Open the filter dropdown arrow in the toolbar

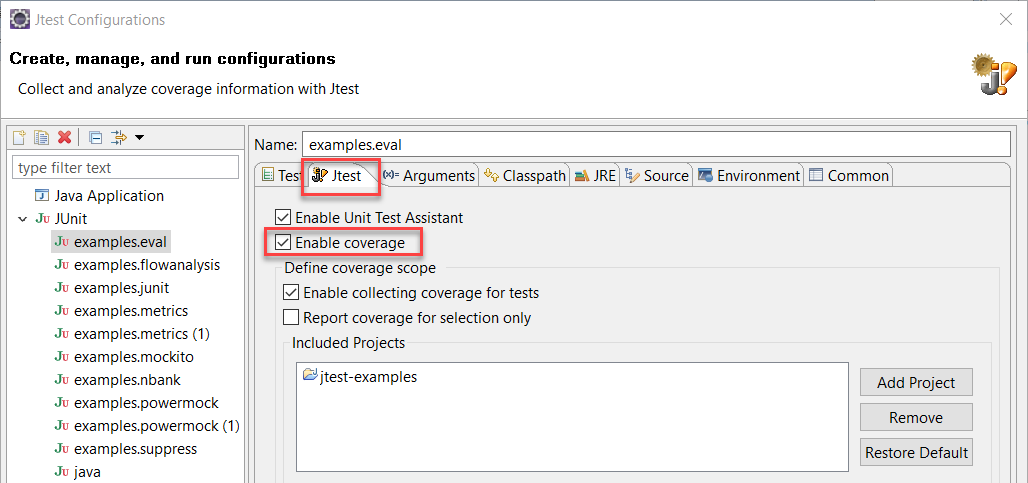[x=139, y=137]
